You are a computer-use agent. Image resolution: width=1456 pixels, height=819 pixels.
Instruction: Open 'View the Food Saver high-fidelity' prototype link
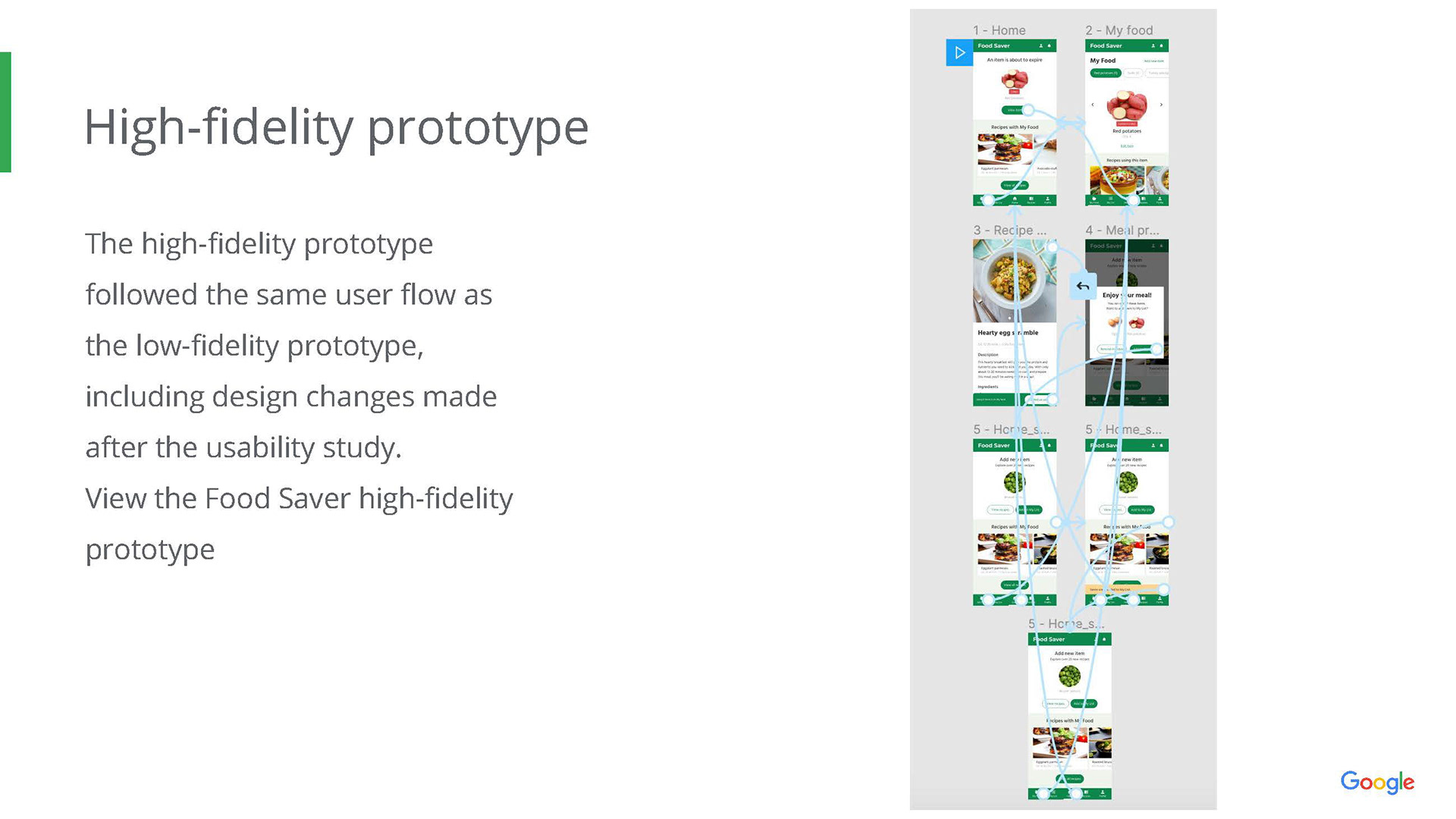point(300,498)
